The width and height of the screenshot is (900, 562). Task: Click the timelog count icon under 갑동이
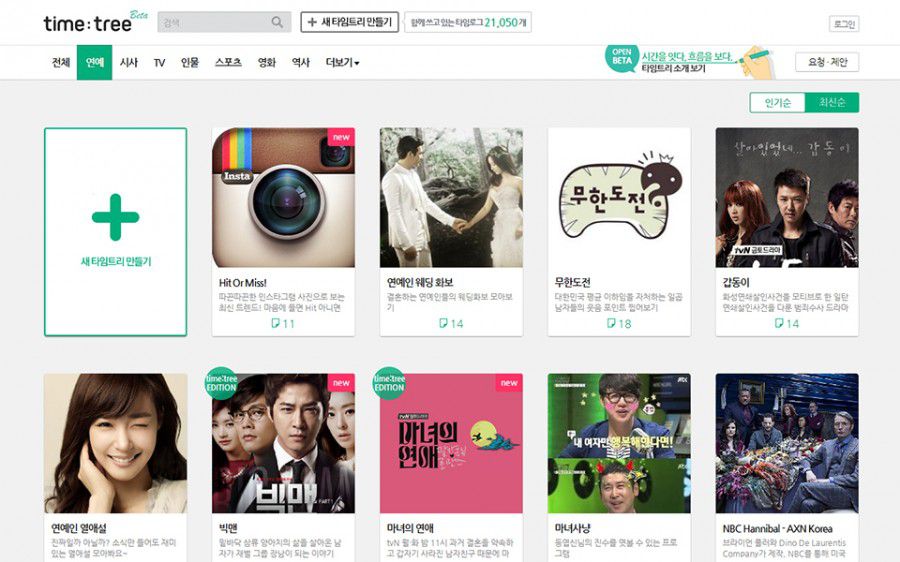point(779,323)
